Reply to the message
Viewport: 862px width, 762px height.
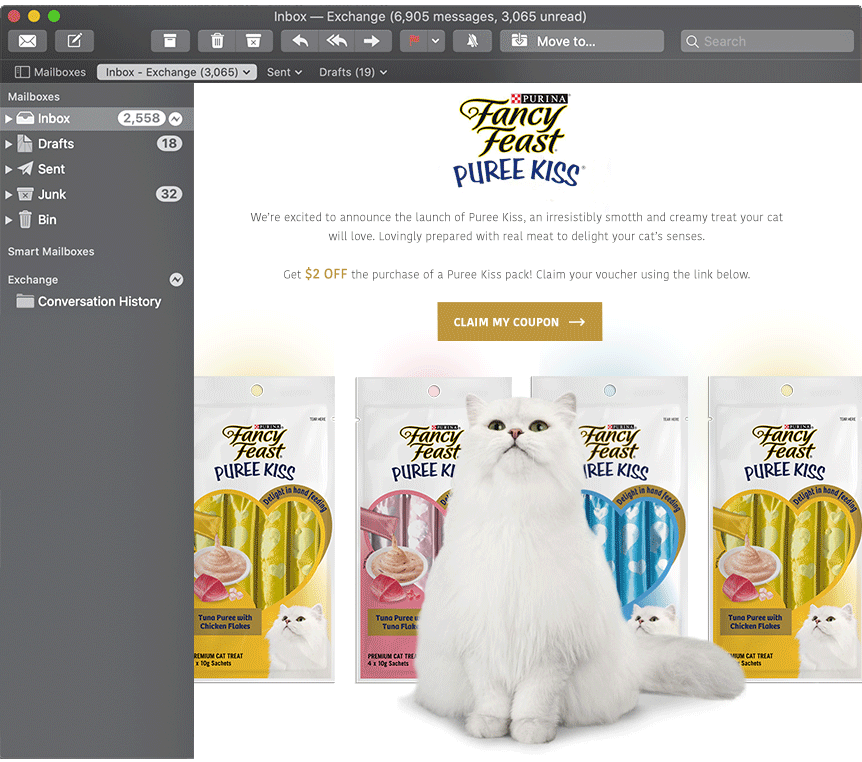coord(300,41)
